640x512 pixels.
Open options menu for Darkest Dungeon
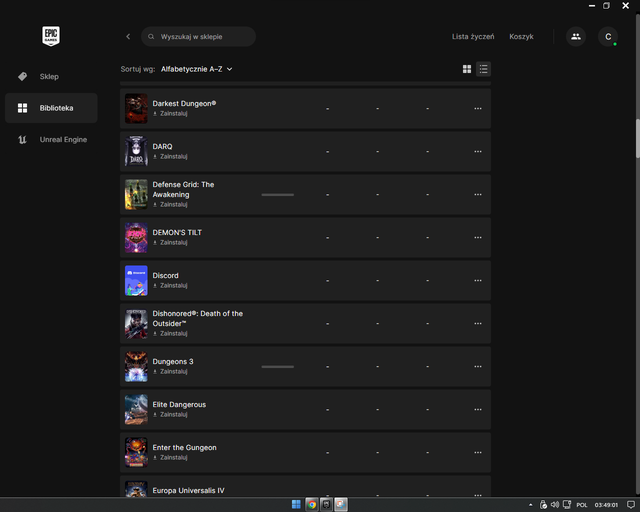pyautogui.click(x=478, y=109)
